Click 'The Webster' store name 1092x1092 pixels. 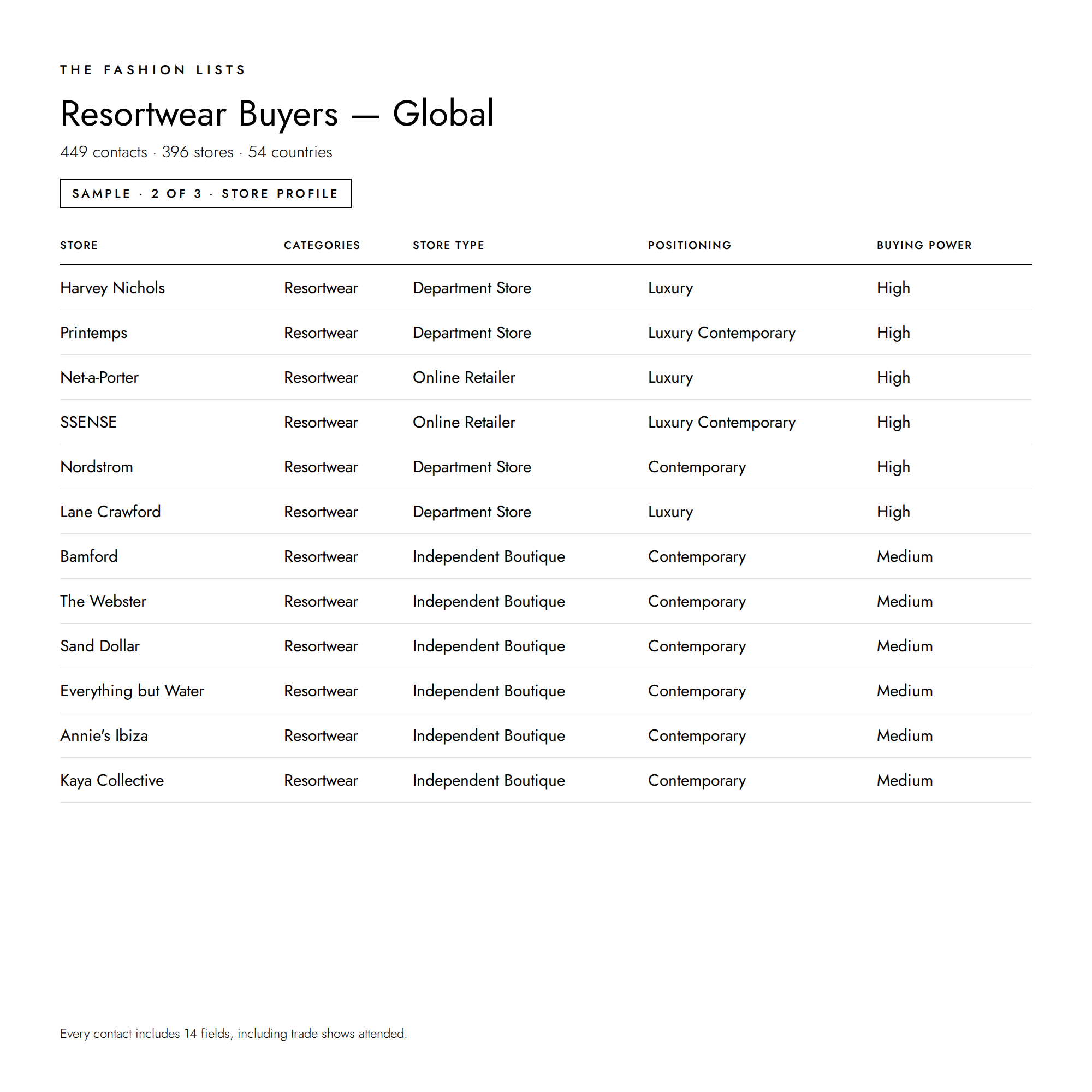coord(103,601)
